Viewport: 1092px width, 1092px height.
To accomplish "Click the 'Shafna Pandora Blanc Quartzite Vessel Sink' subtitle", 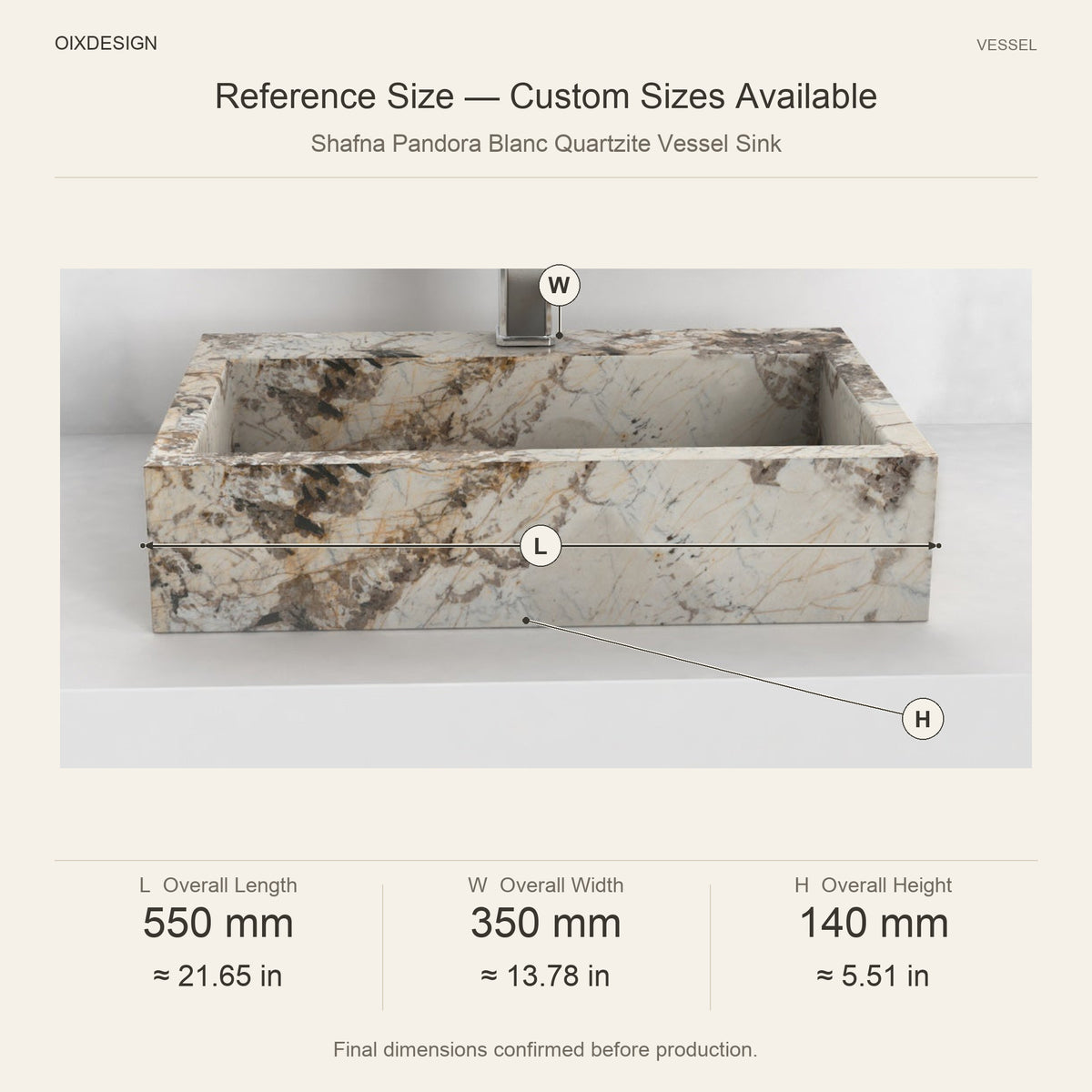I will pyautogui.click(x=546, y=144).
